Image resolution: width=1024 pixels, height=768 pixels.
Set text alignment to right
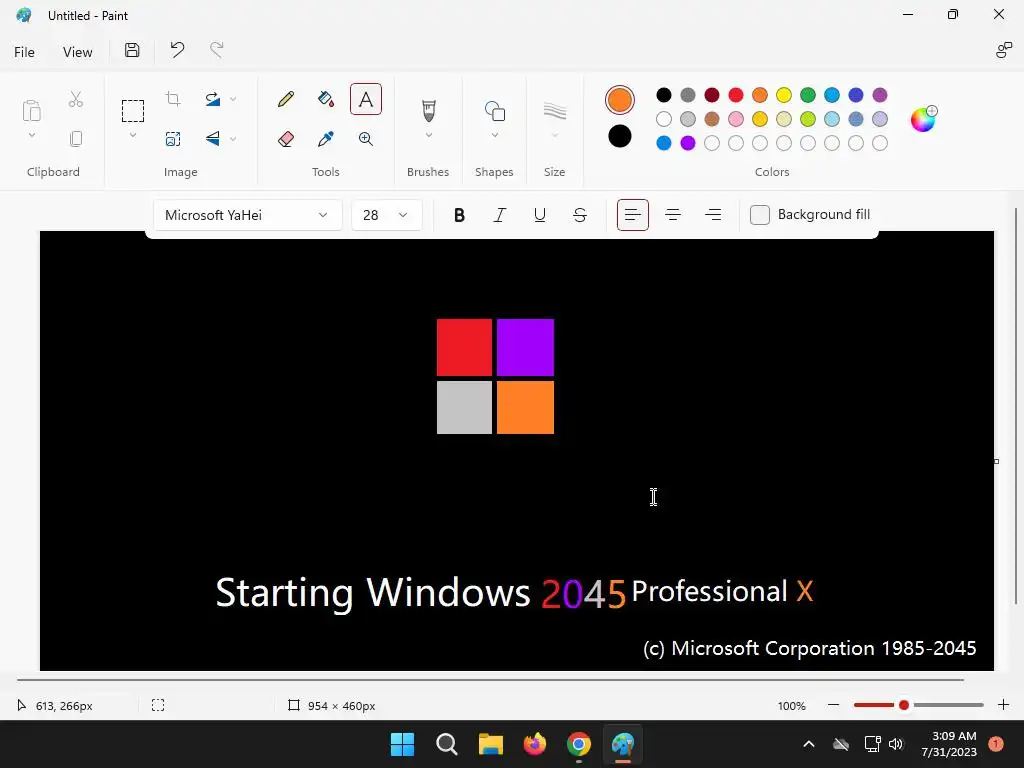click(x=713, y=215)
